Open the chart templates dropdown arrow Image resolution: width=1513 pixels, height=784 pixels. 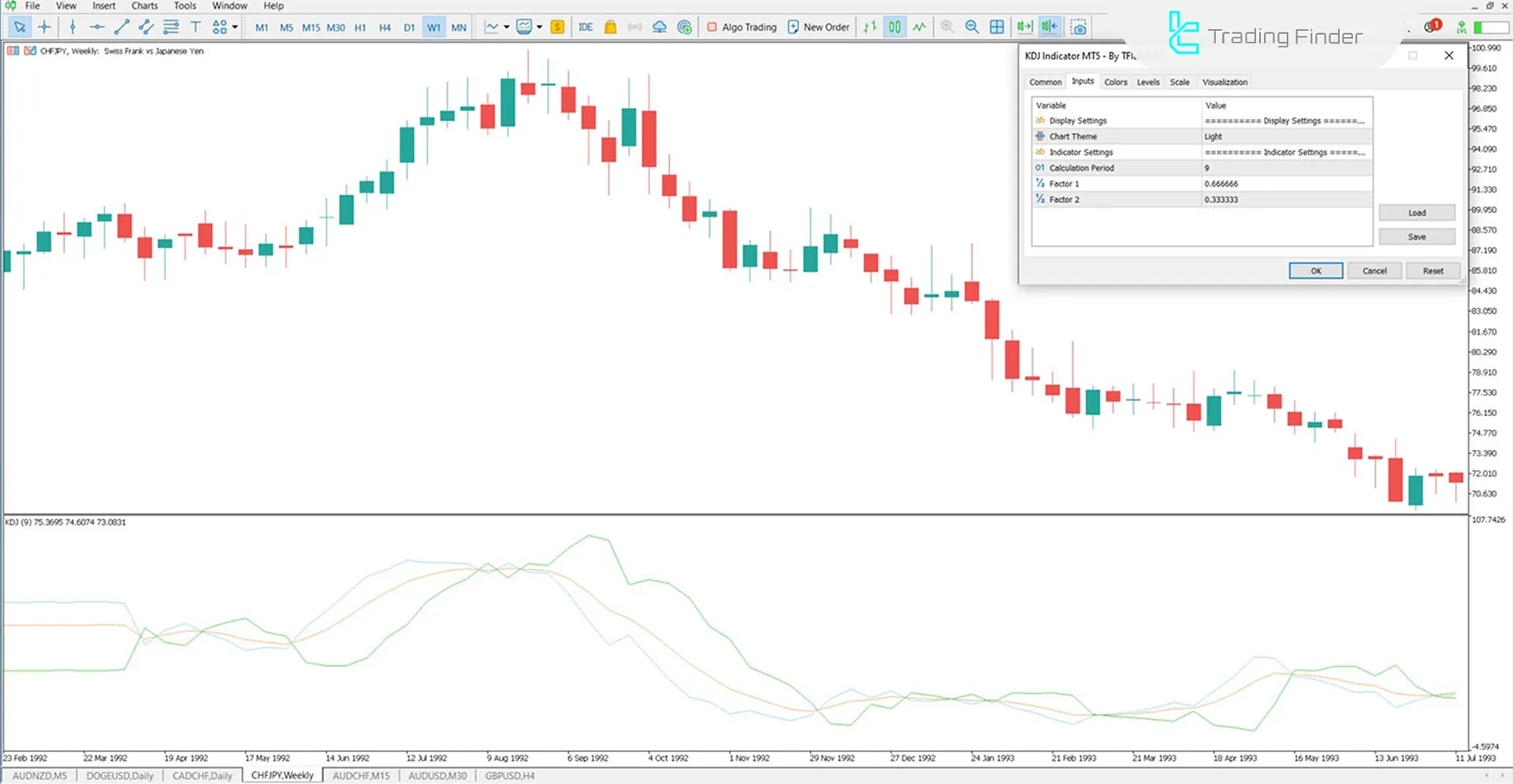tap(539, 27)
